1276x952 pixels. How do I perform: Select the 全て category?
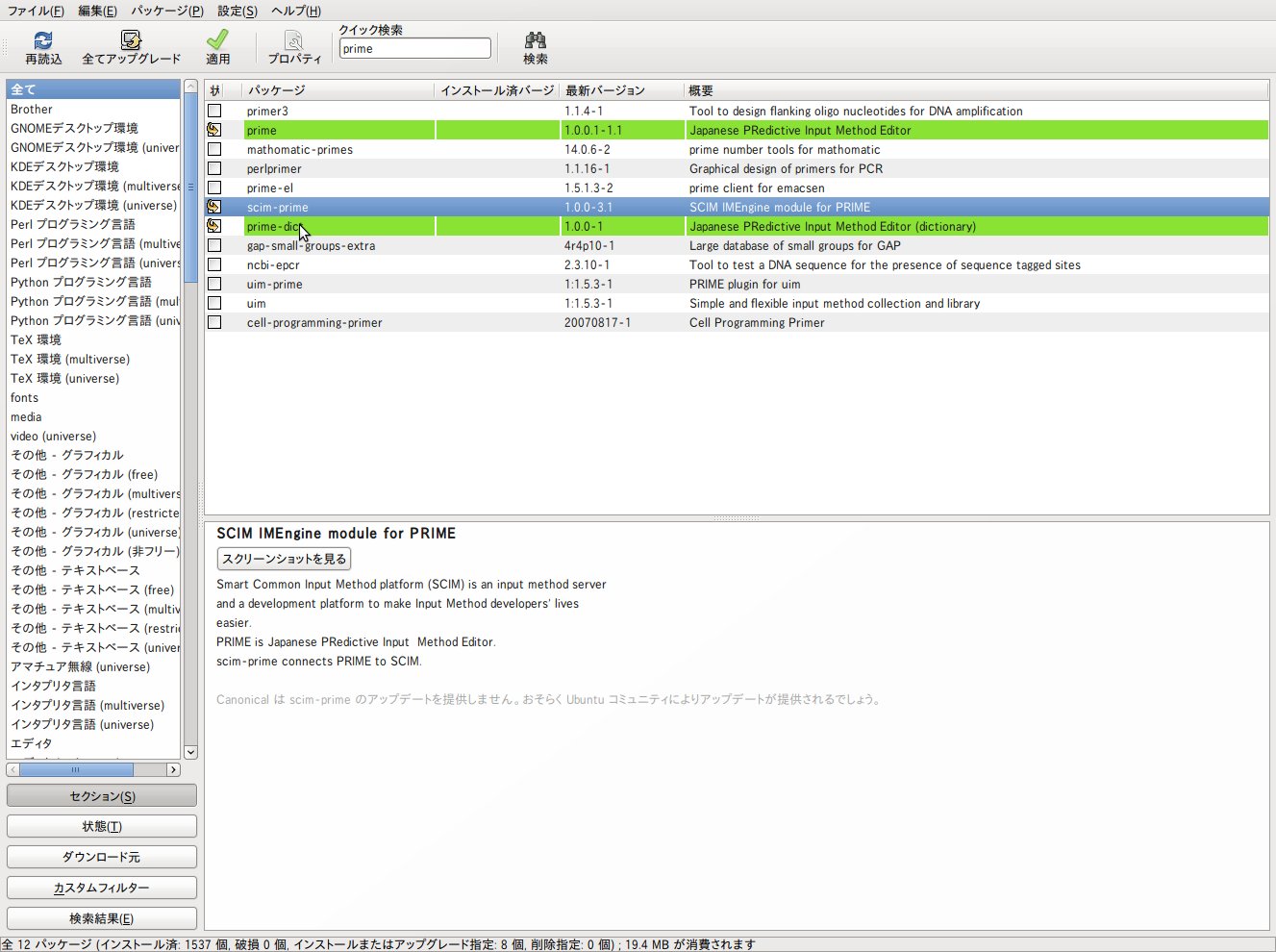(x=93, y=89)
